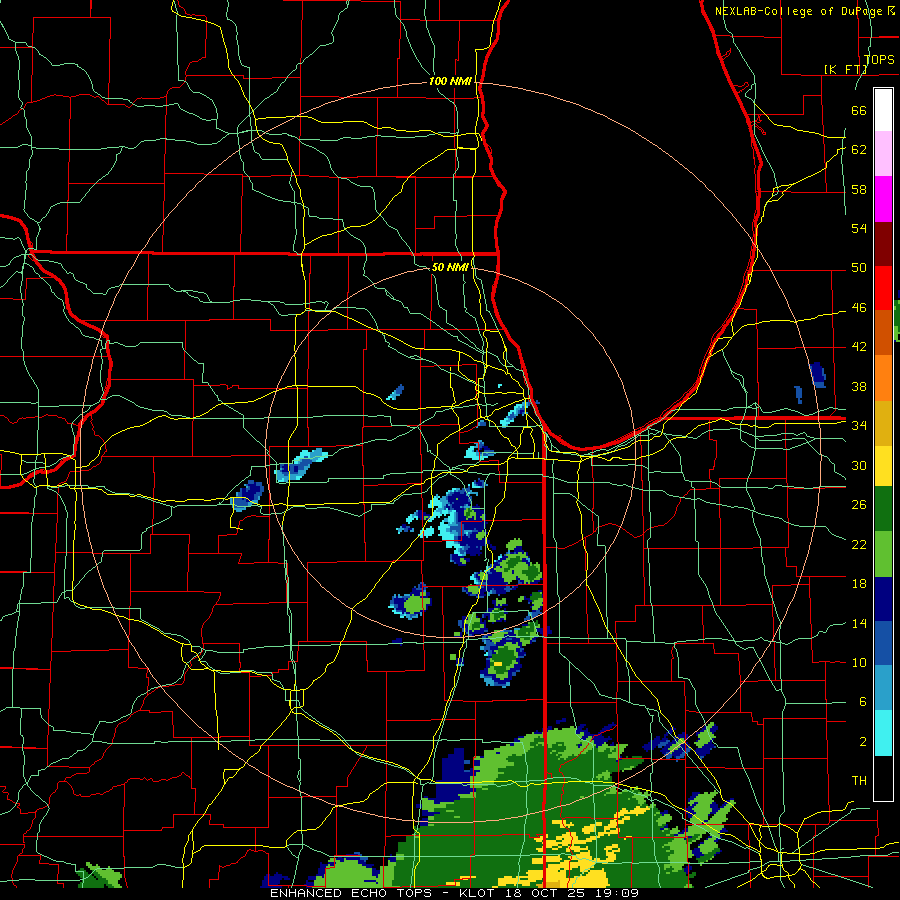Click the TH threshold label
900x900 pixels.
coord(859,781)
